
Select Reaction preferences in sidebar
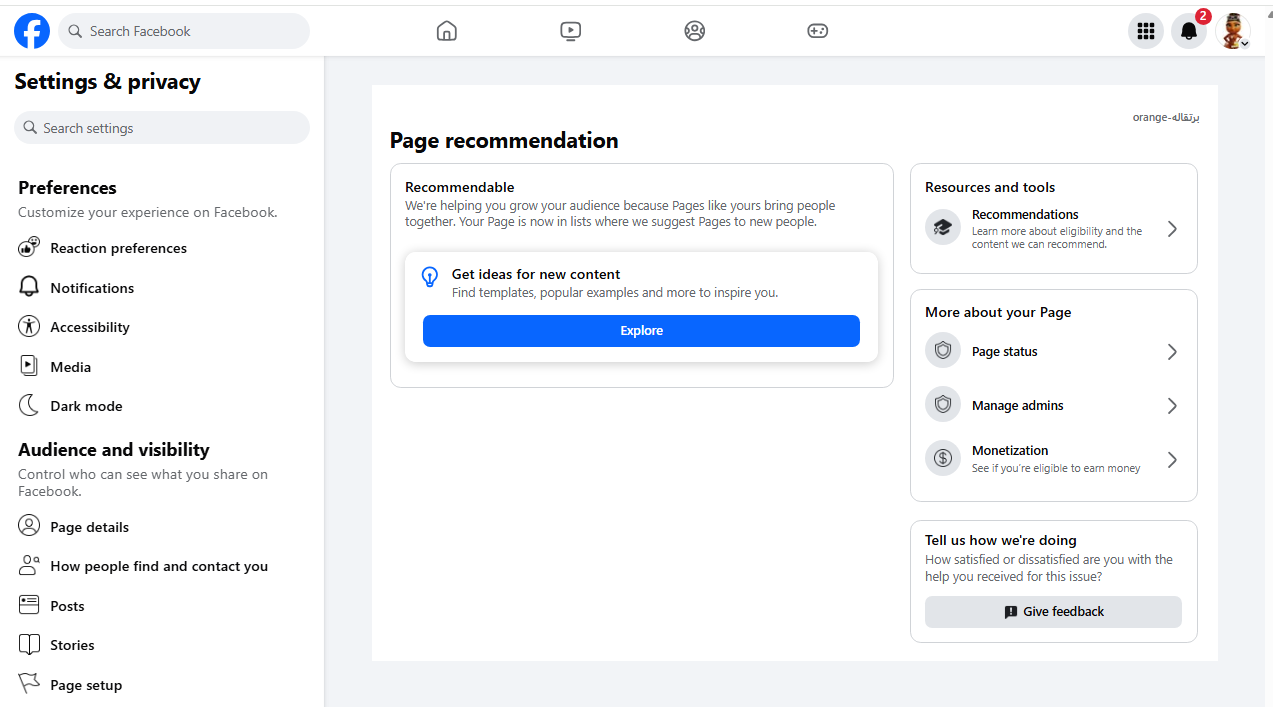click(x=118, y=248)
